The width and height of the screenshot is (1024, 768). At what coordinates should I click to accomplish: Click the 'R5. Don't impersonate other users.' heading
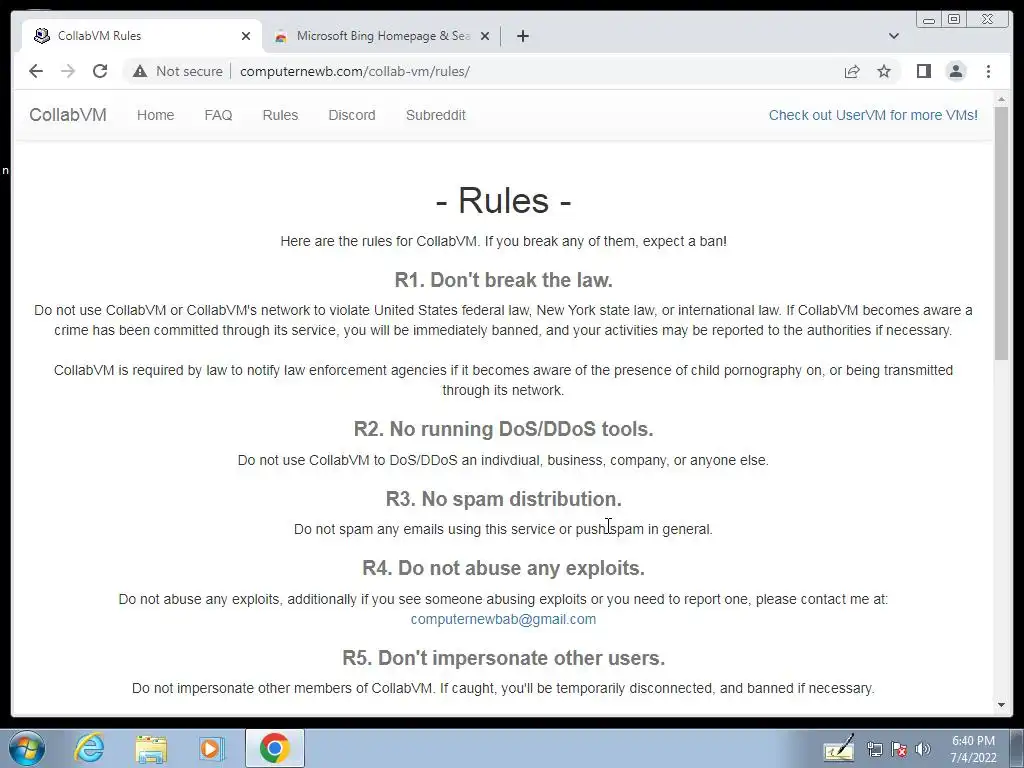[504, 658]
